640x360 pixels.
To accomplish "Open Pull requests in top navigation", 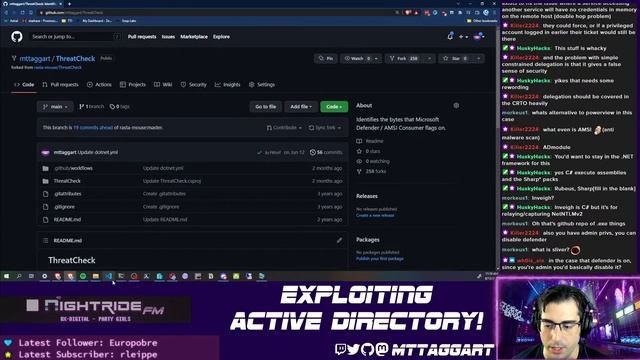I will click(142, 37).
